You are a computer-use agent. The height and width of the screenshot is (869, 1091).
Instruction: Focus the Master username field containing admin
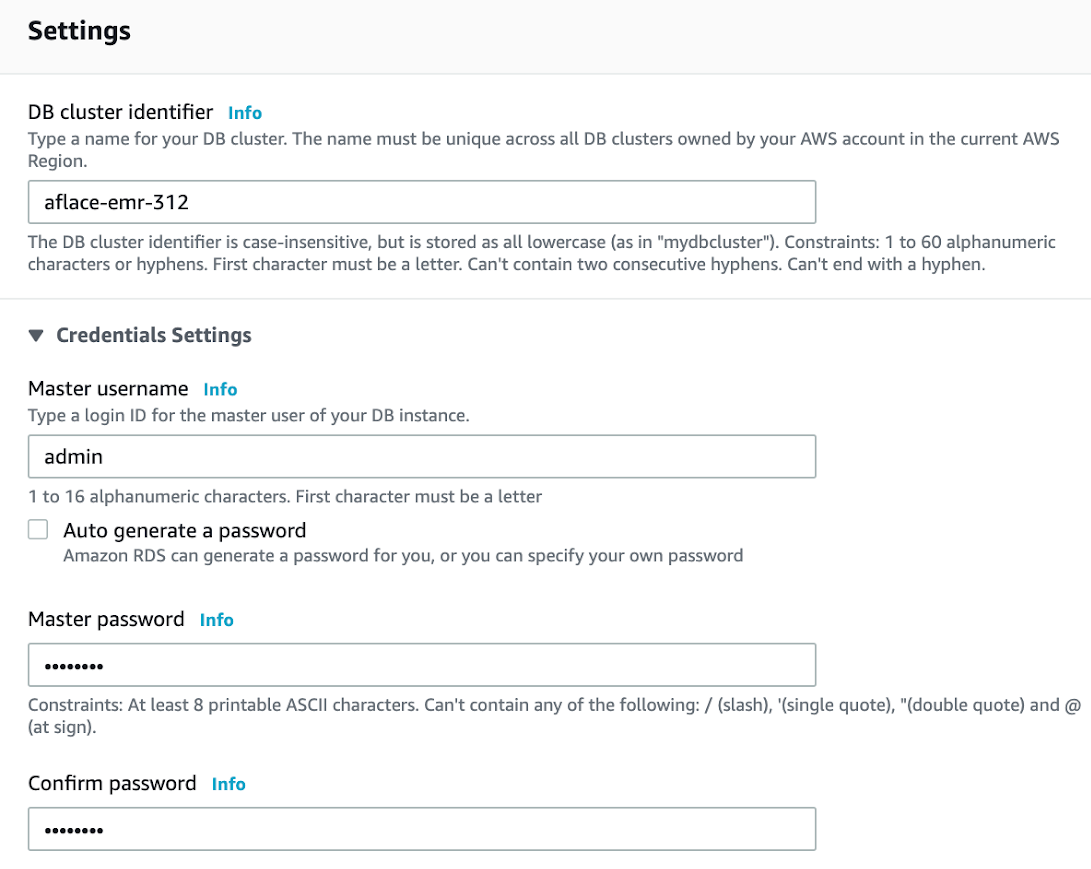pyautogui.click(x=422, y=456)
